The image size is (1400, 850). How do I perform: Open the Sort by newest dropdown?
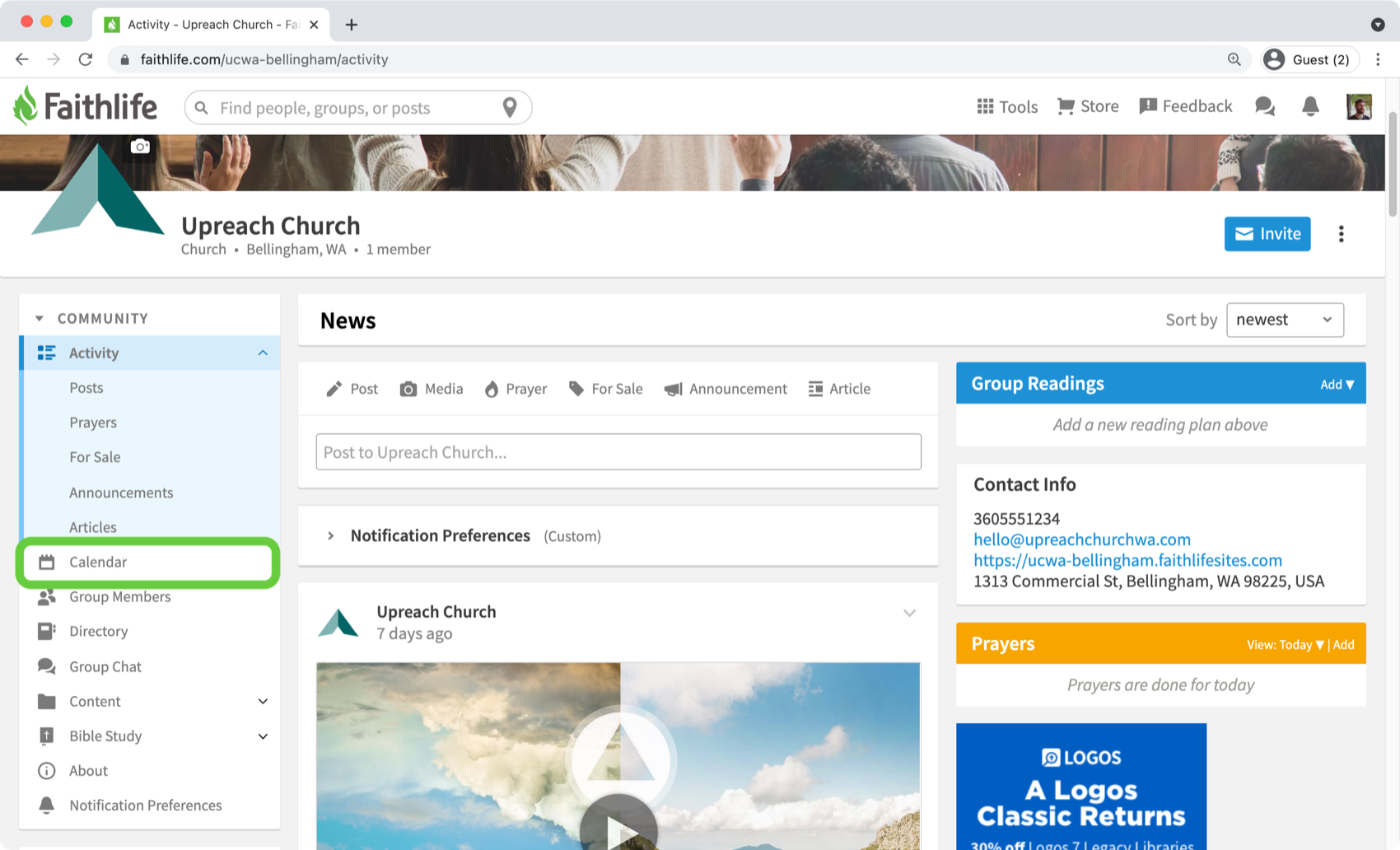click(1285, 320)
